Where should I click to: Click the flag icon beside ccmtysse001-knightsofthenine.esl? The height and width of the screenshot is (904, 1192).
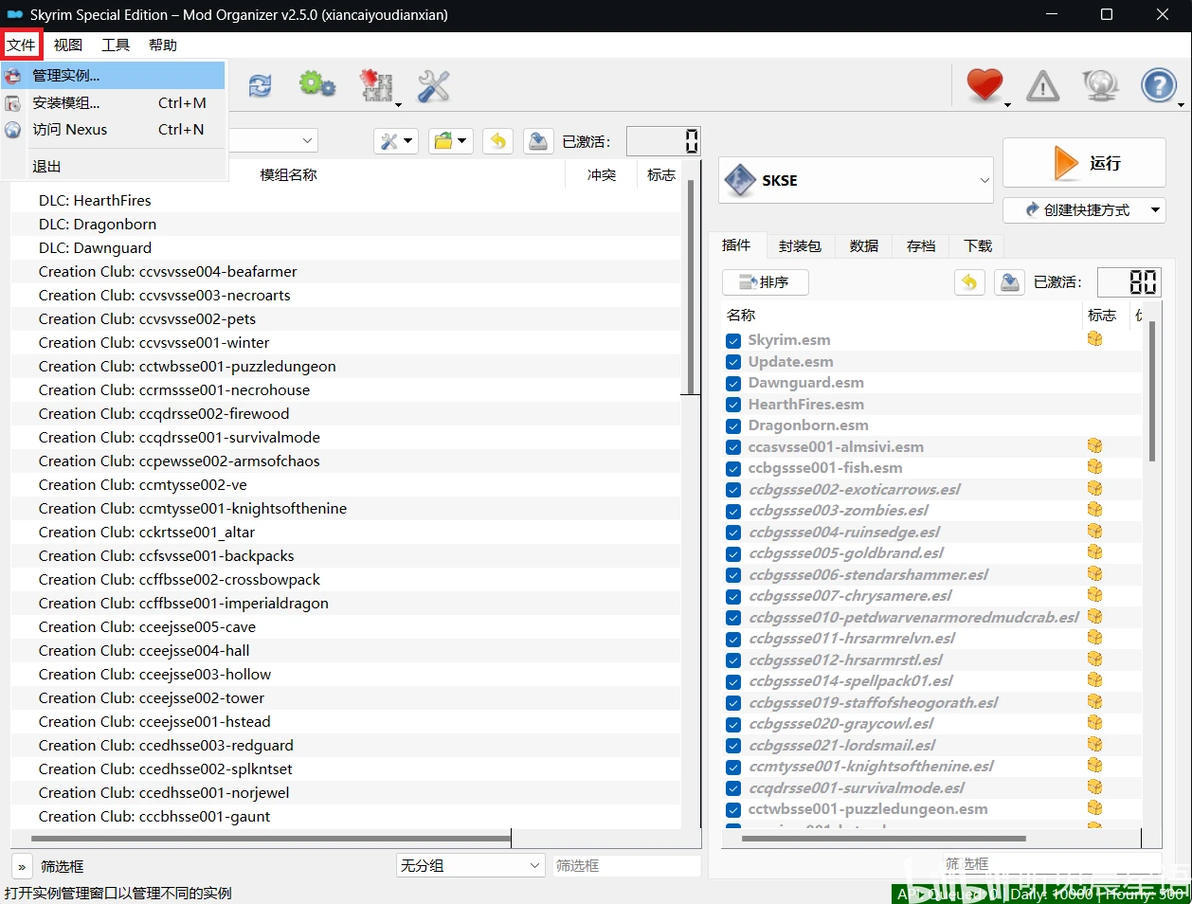coord(1095,765)
